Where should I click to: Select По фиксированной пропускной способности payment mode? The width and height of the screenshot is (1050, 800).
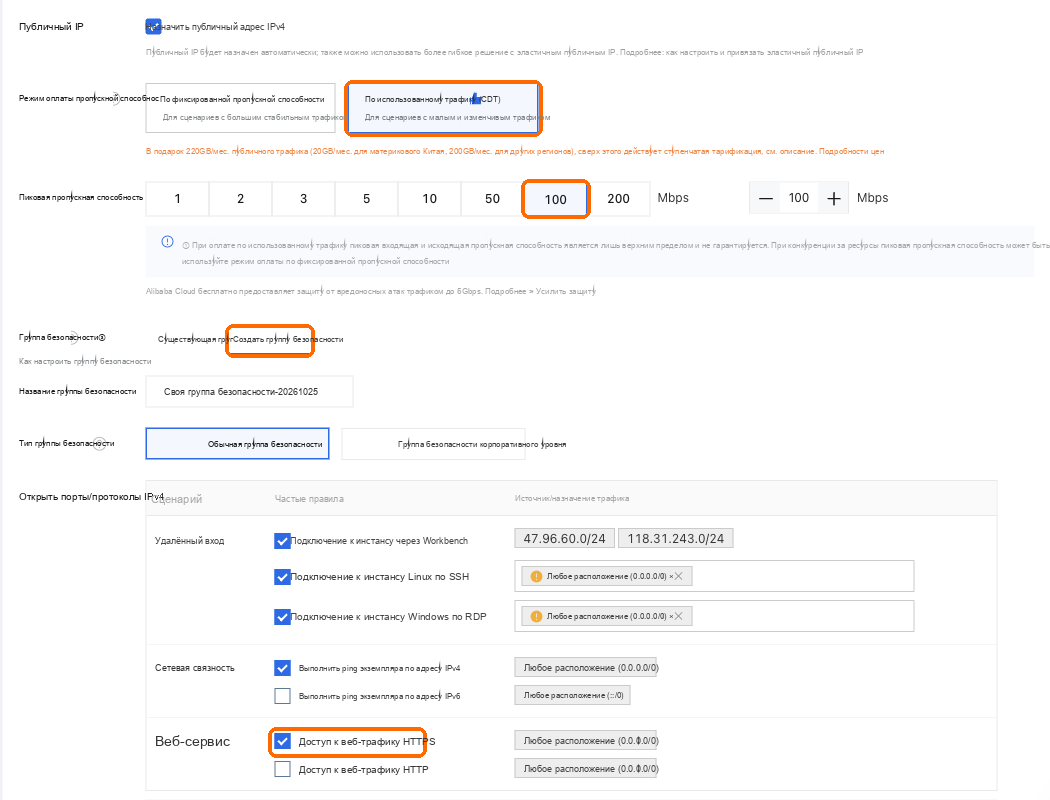coord(240,108)
